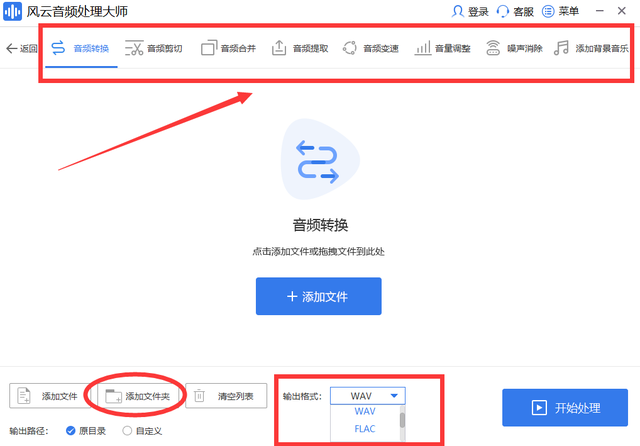Click the trash icon on 清空列表 button
The width and height of the screenshot is (640, 446).
coord(199,396)
